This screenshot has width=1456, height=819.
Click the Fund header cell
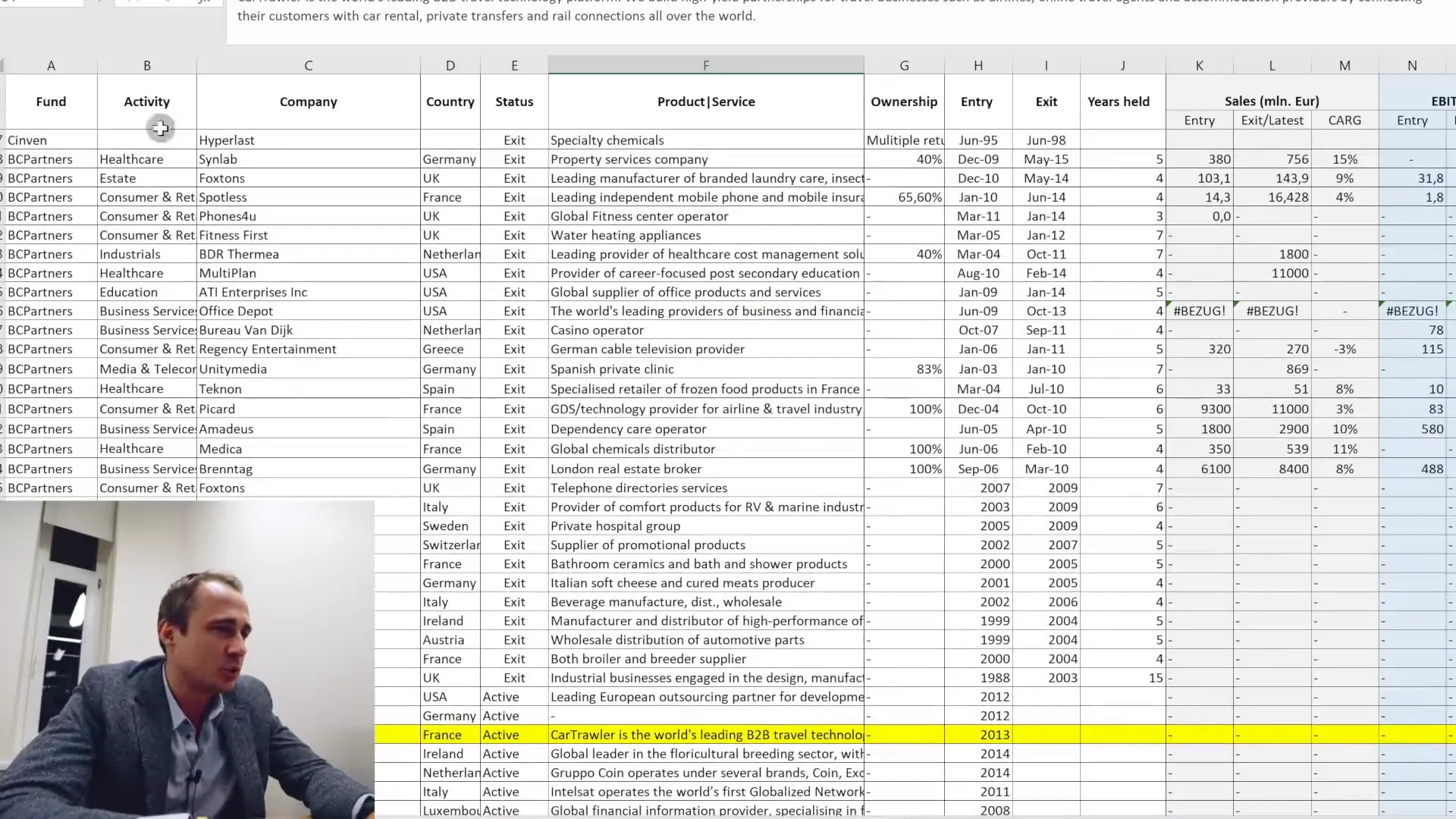[51, 102]
